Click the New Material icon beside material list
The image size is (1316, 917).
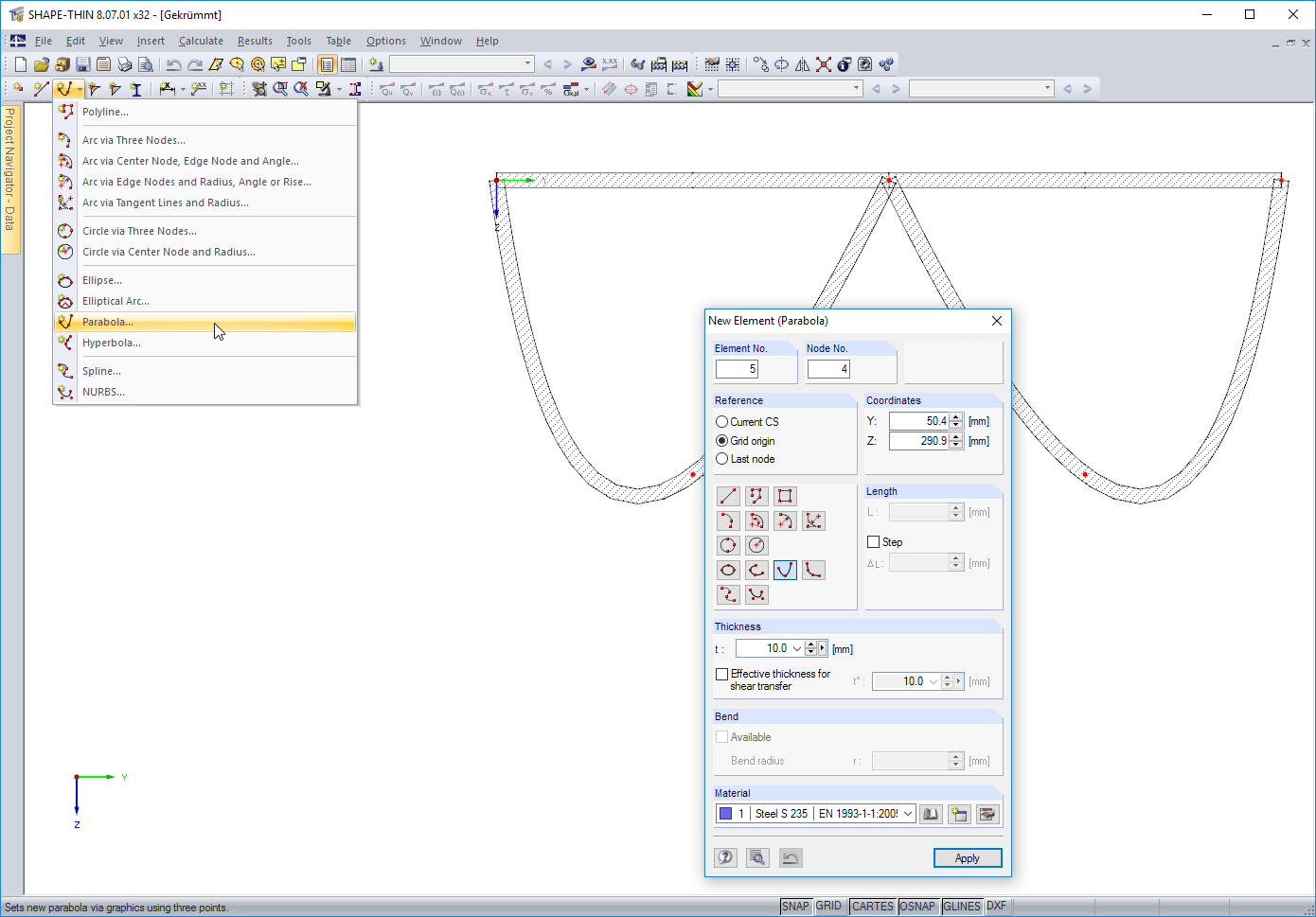pyautogui.click(x=958, y=813)
